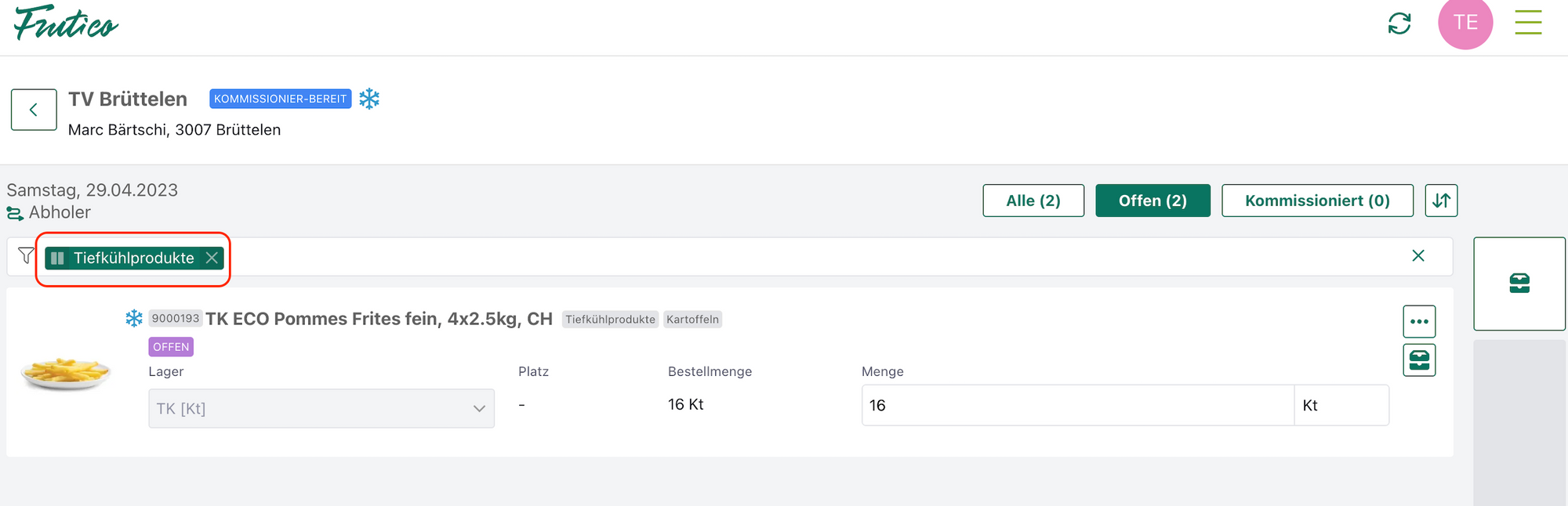Click the snowflake icon beside KOMMISSIONIER-BEREIT
This screenshot has height=506, width=1568.
click(x=369, y=99)
